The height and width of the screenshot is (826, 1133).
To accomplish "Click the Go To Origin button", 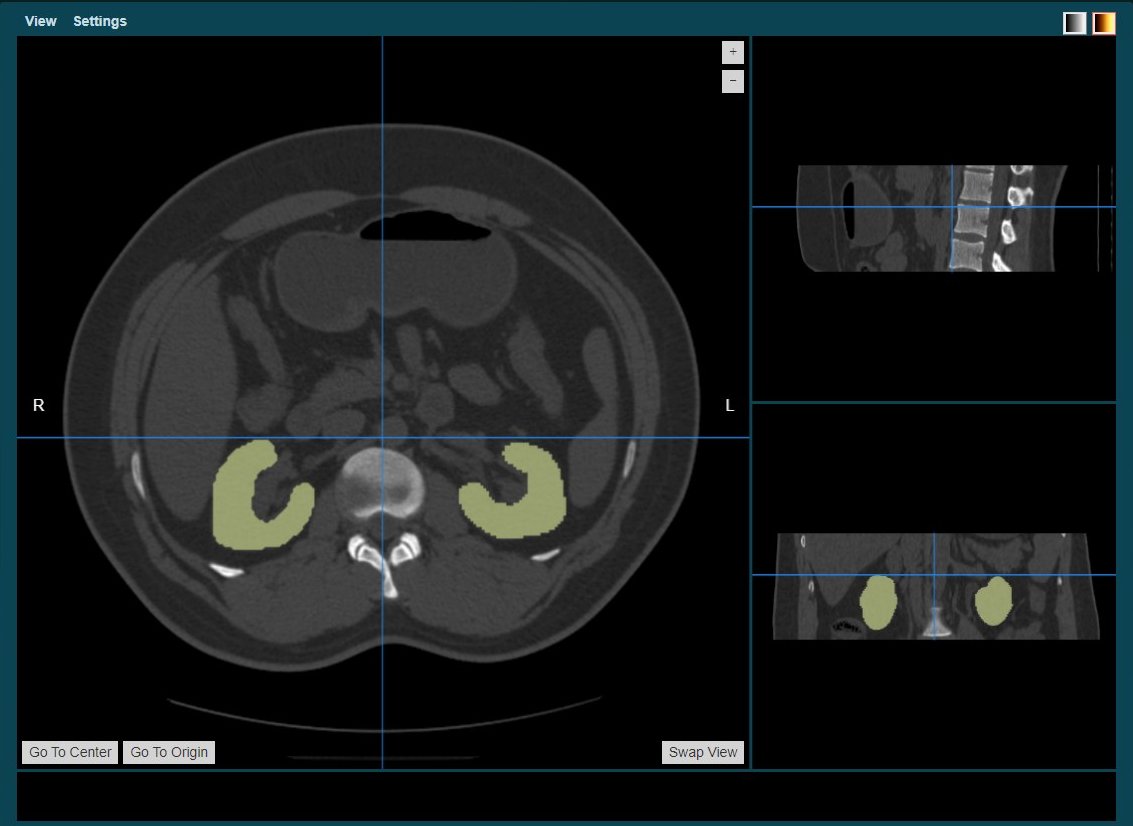I will (x=169, y=752).
